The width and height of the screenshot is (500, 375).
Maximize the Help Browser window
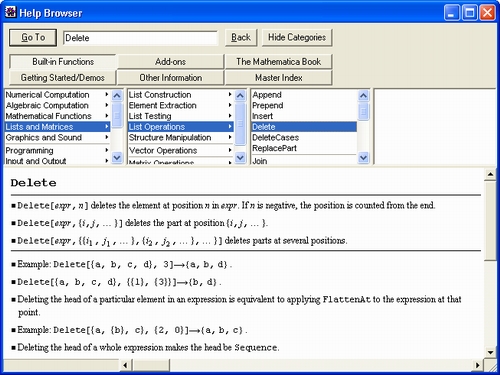coord(469,13)
